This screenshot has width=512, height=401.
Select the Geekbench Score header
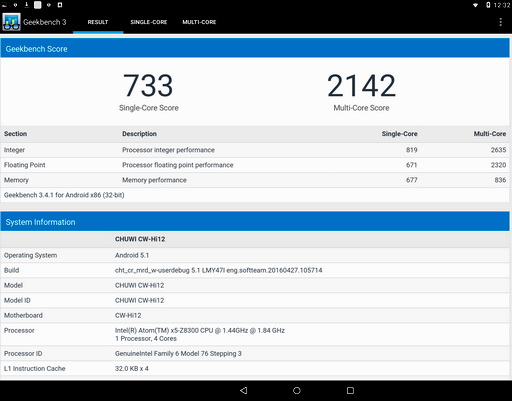click(x=255, y=49)
